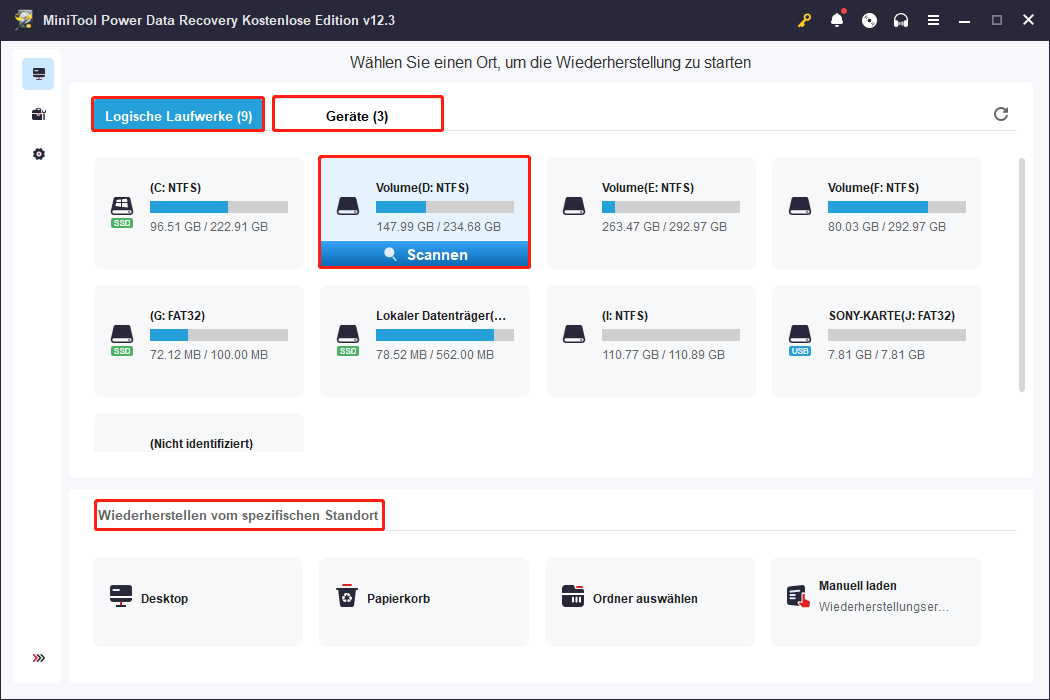Click the Volume F usage bar
This screenshot has height=700, width=1050.
897,207
